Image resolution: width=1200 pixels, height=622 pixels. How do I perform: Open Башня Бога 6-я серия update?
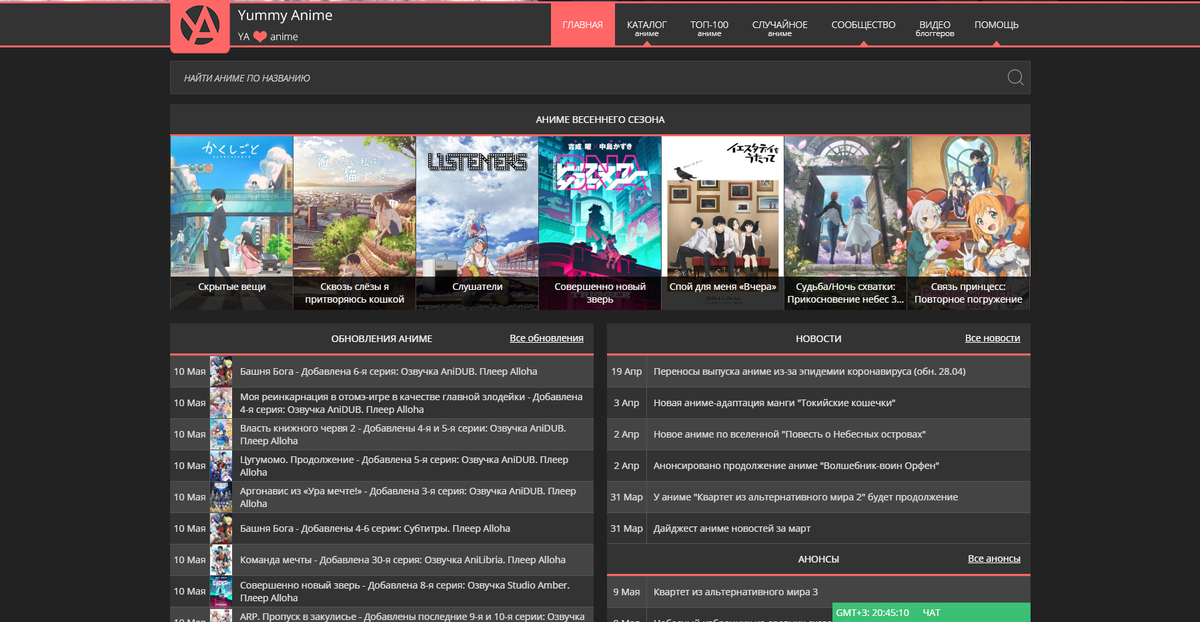[388, 371]
